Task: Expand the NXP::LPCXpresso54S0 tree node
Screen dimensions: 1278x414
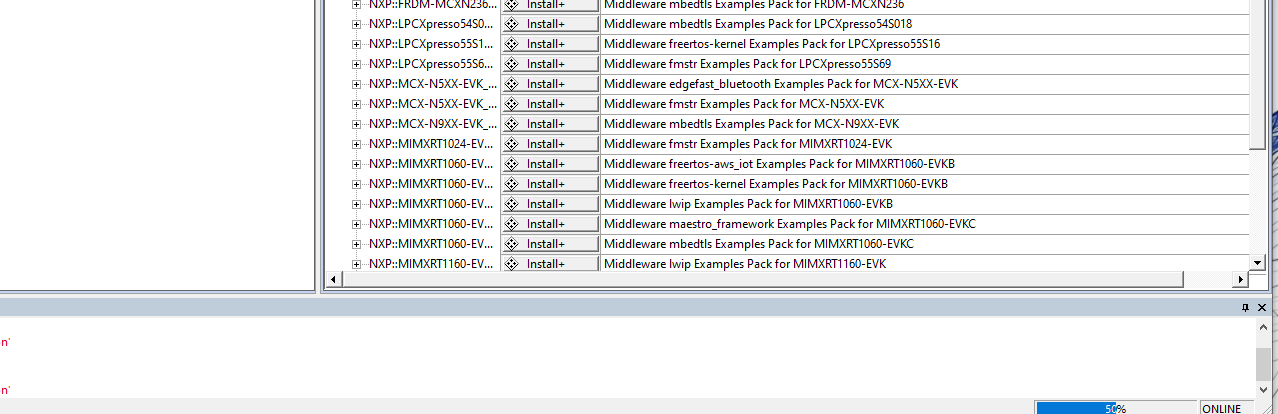Action: (357, 24)
